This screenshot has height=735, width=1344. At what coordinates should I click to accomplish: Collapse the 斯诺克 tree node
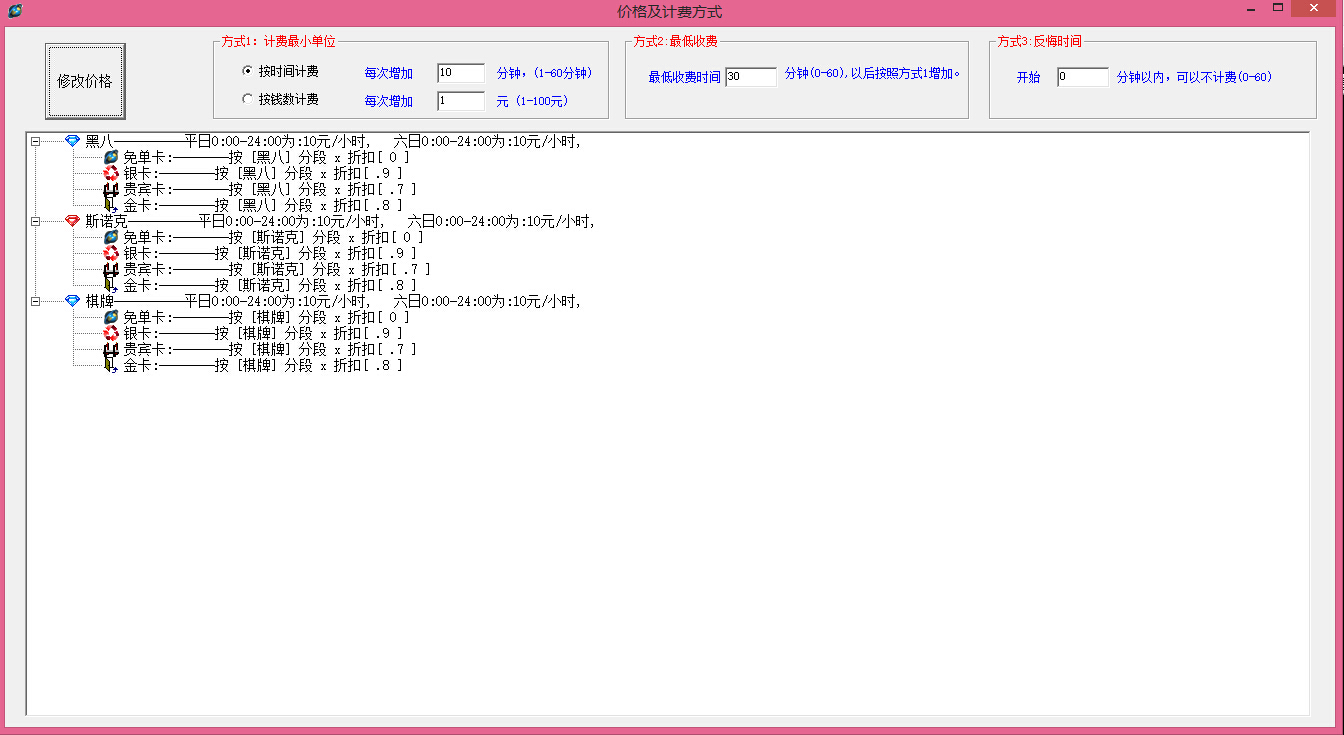click(x=35, y=222)
